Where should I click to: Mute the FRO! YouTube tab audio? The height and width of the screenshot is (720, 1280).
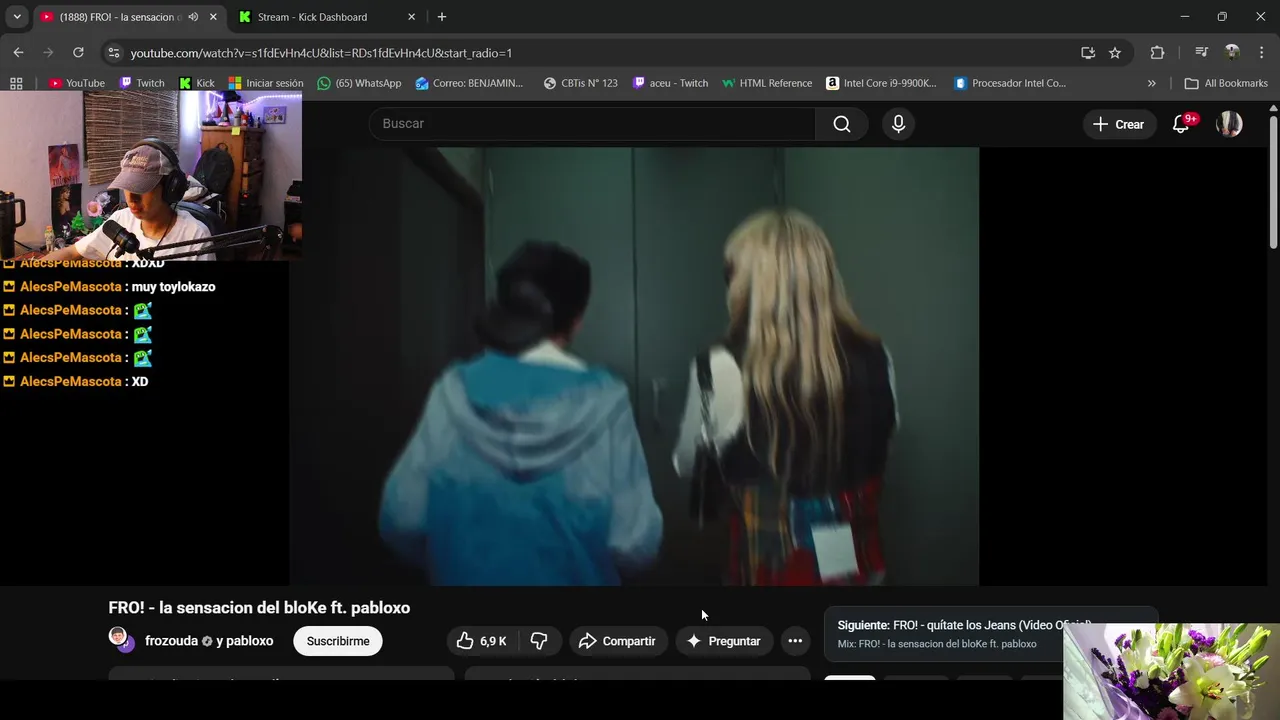pyautogui.click(x=193, y=17)
